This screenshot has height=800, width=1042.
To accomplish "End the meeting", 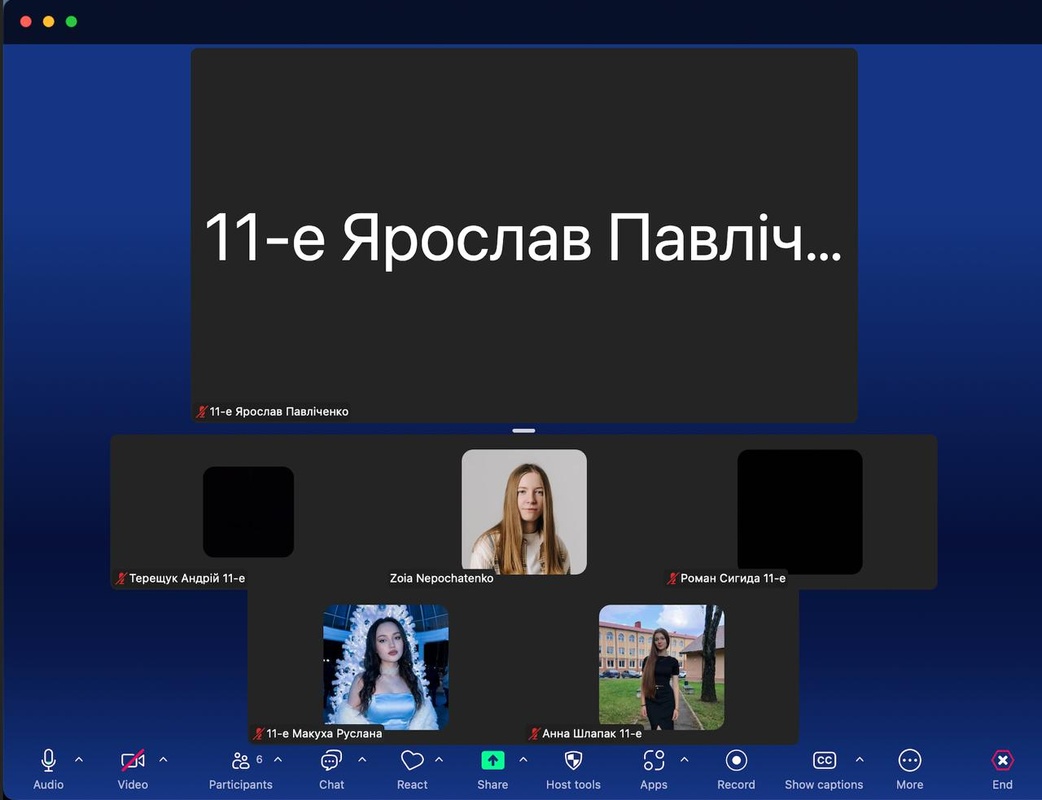I will (x=1002, y=762).
